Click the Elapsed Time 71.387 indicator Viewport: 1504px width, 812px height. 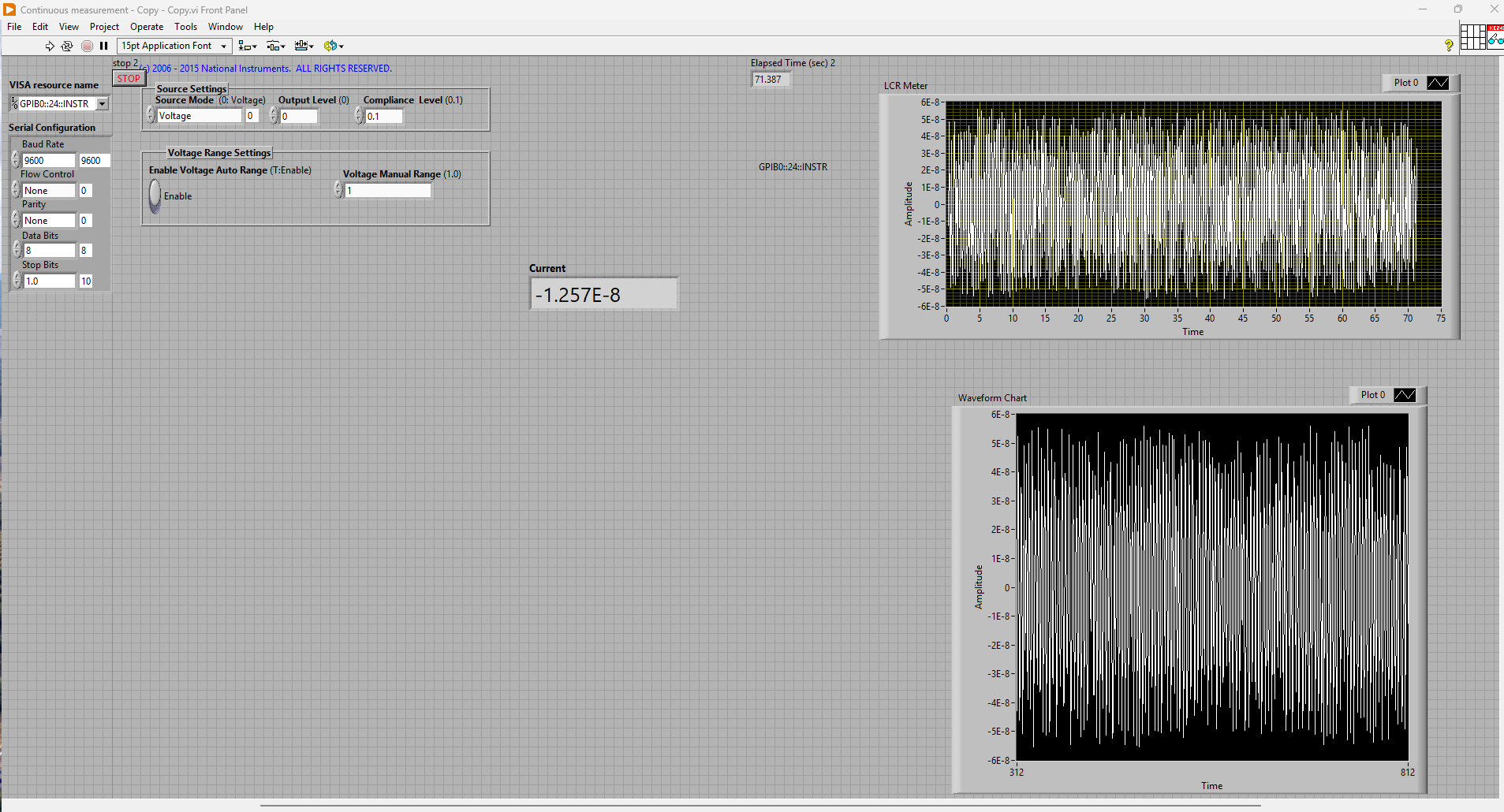[771, 80]
